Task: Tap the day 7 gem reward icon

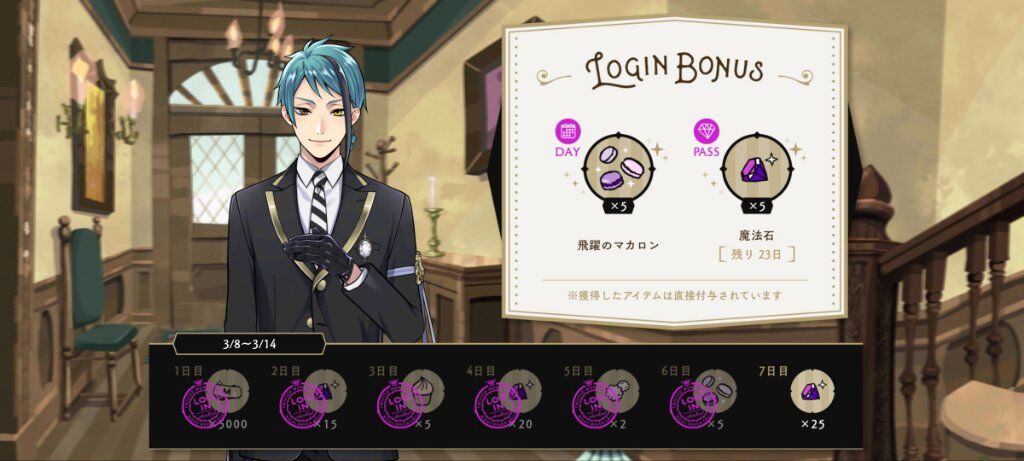Action: coord(812,392)
